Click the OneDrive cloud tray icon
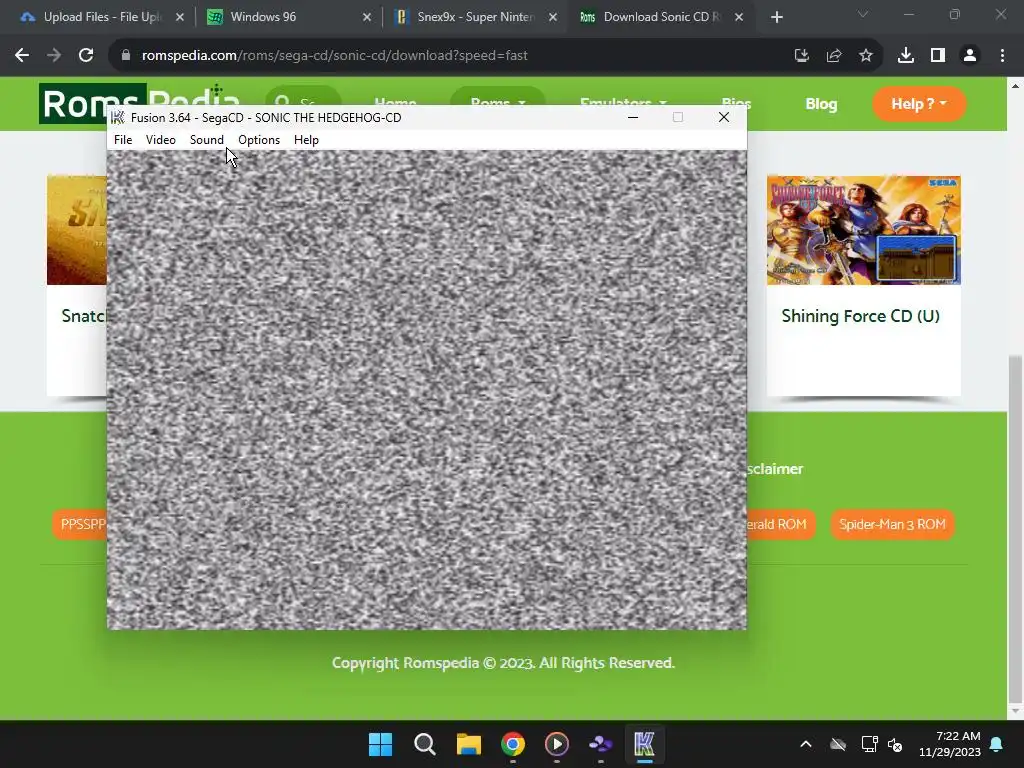This screenshot has height=768, width=1024. [838, 744]
